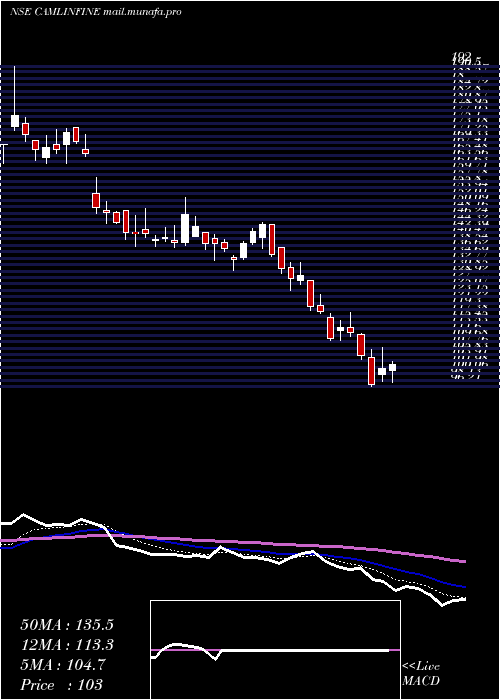The height and width of the screenshot is (700, 500).
Task: Open the MACD inset chart box
Action: click(x=275, y=650)
